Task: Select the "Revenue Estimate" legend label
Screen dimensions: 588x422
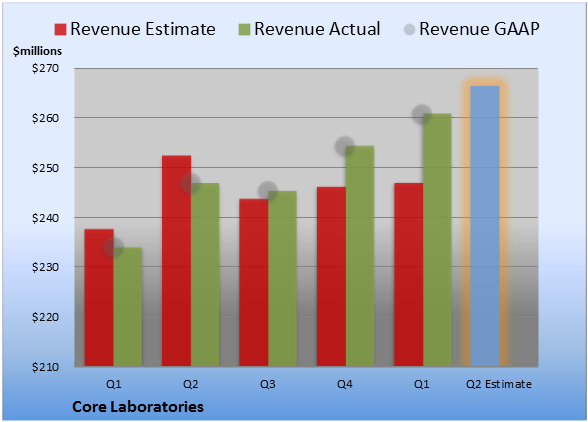Action: (x=143, y=29)
